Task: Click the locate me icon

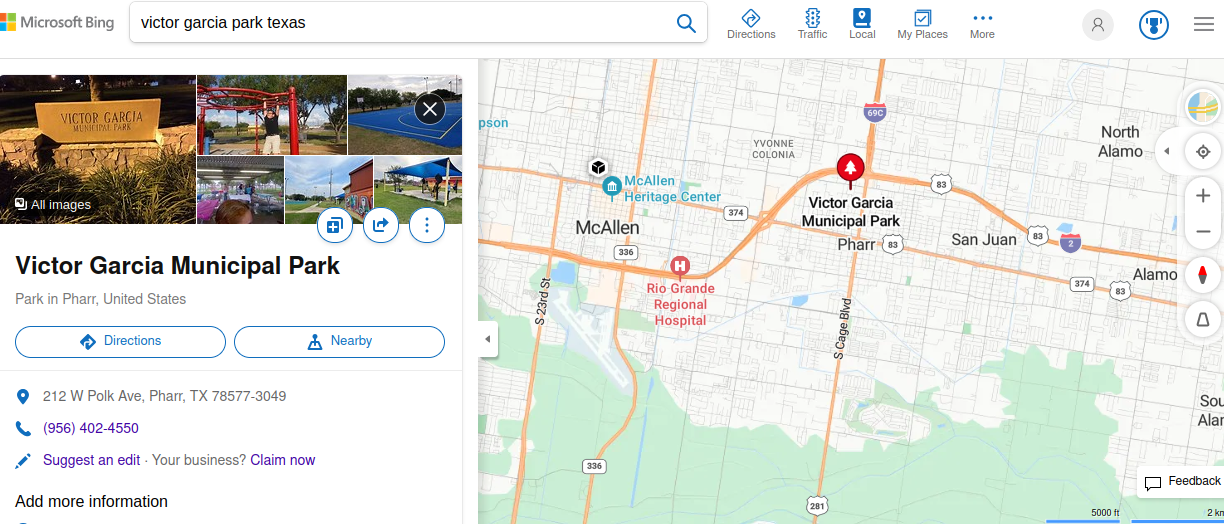Action: click(x=1203, y=152)
